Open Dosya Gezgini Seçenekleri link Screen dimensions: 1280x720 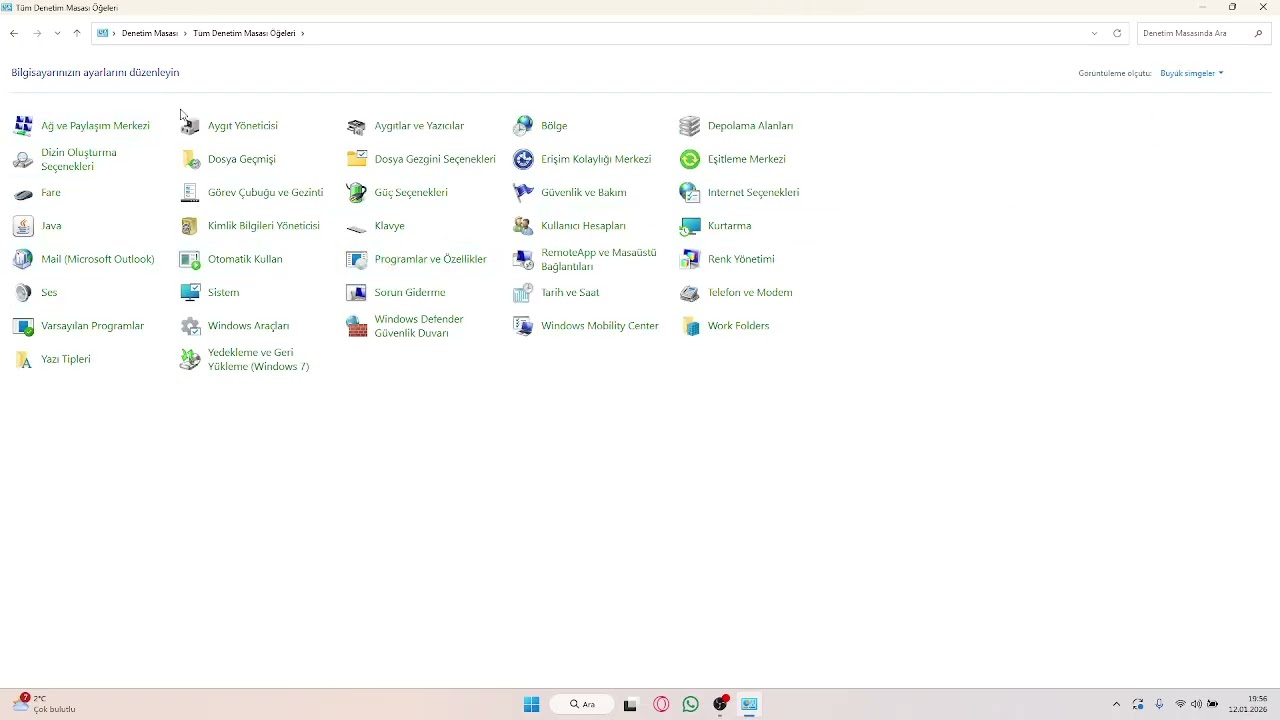pos(435,159)
